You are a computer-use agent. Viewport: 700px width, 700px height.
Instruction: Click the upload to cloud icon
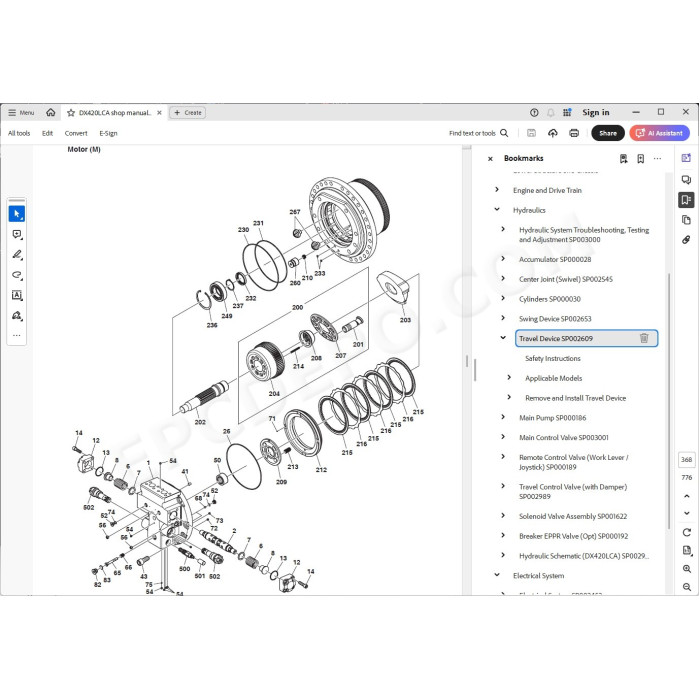(x=553, y=133)
